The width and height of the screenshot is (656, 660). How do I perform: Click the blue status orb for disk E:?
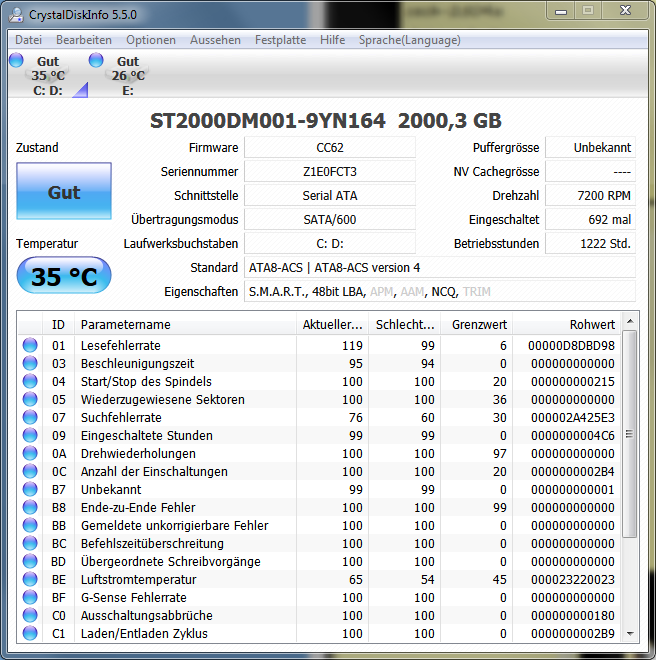96,60
